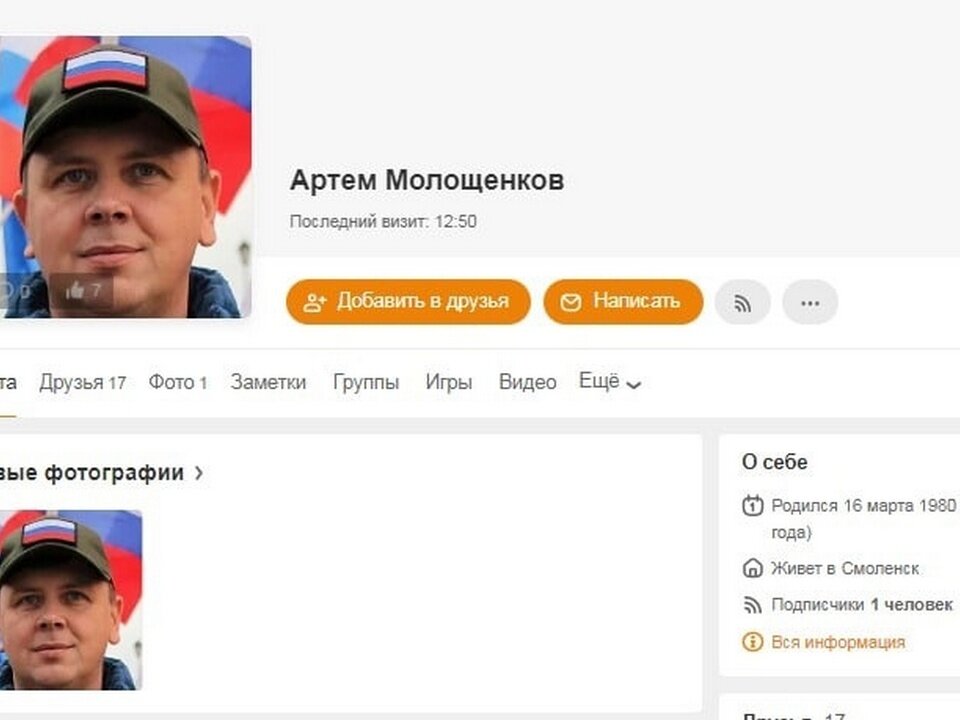
Task: Click the Написать message button
Action: (x=623, y=302)
